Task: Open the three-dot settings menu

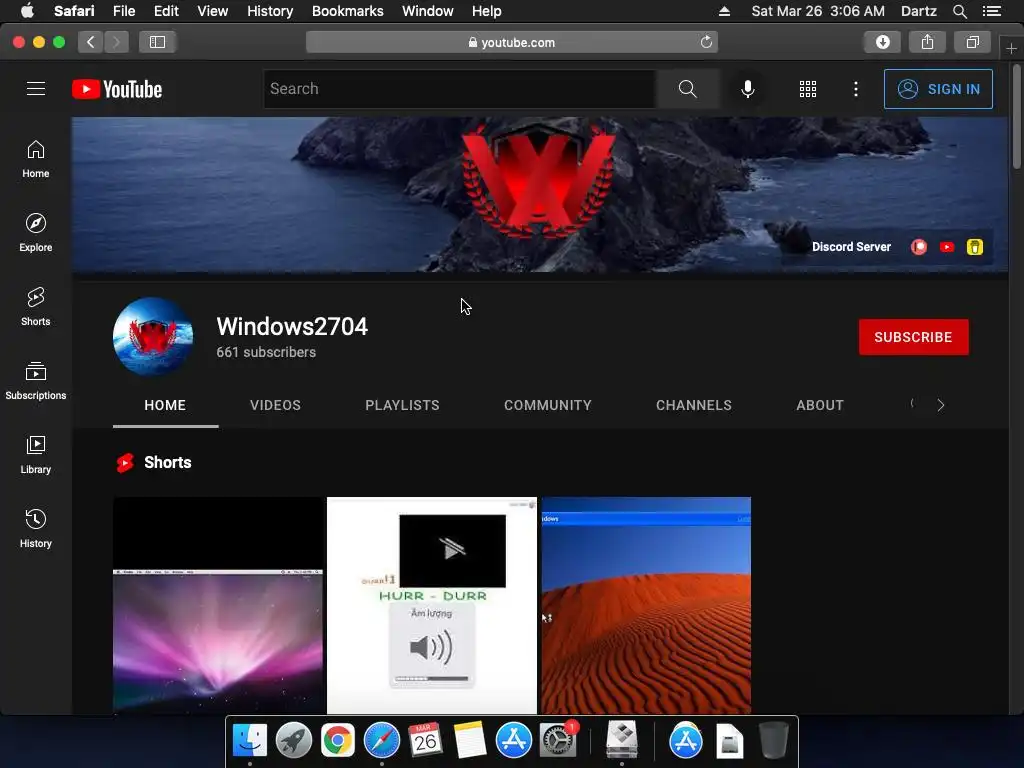Action: pos(856,89)
